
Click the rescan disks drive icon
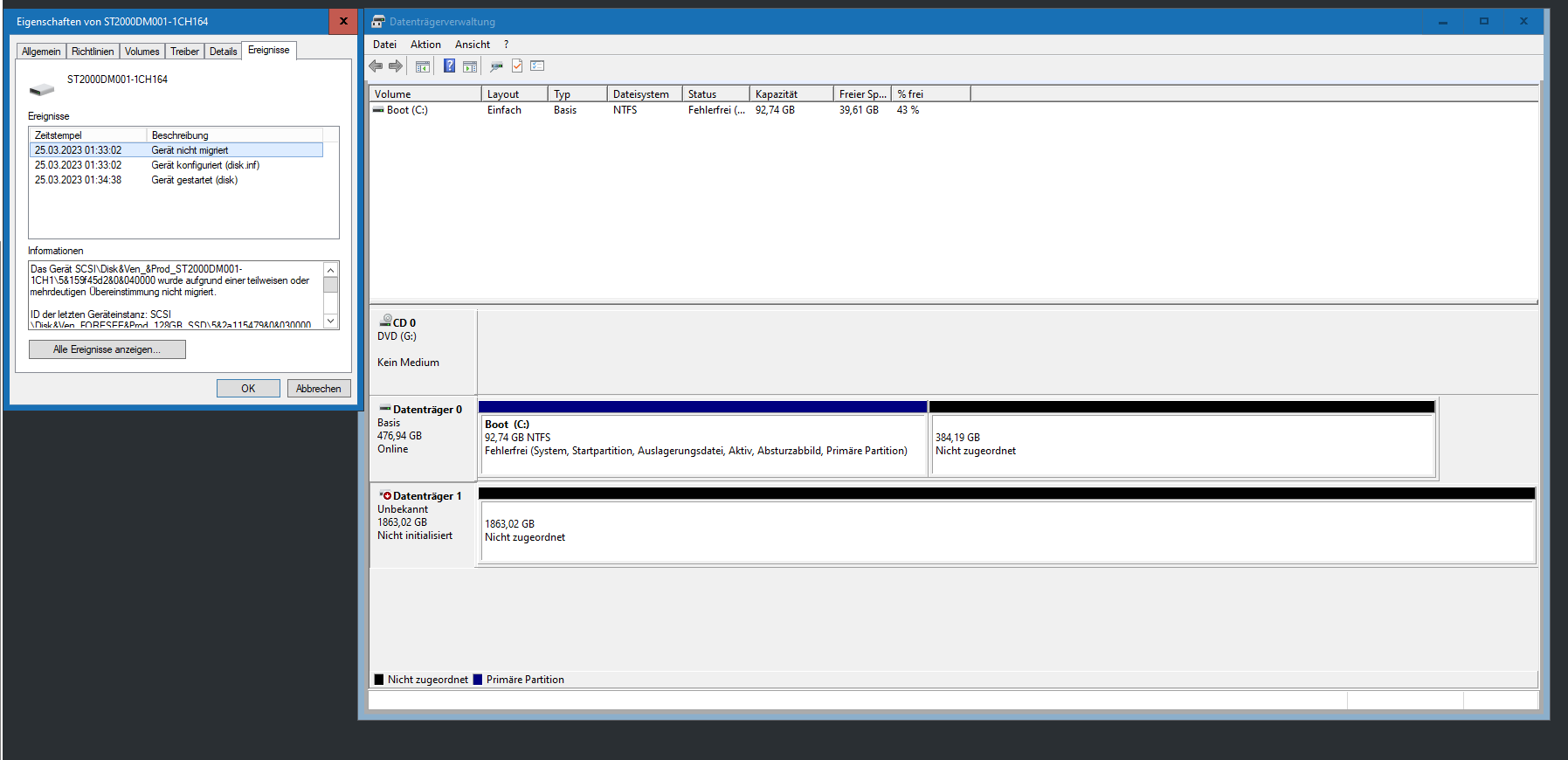[496, 66]
